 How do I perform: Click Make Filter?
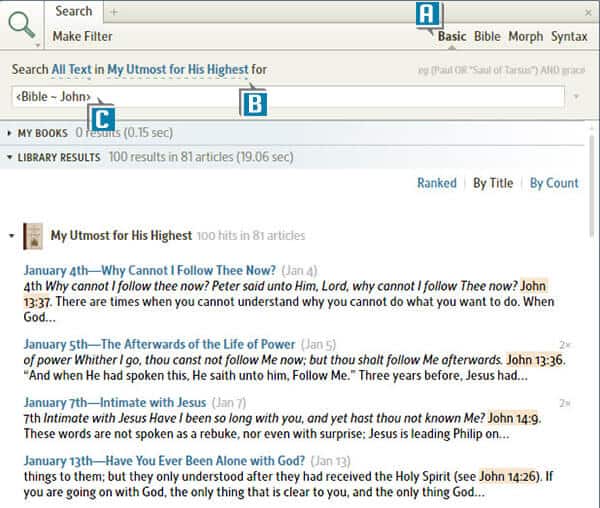point(82,36)
